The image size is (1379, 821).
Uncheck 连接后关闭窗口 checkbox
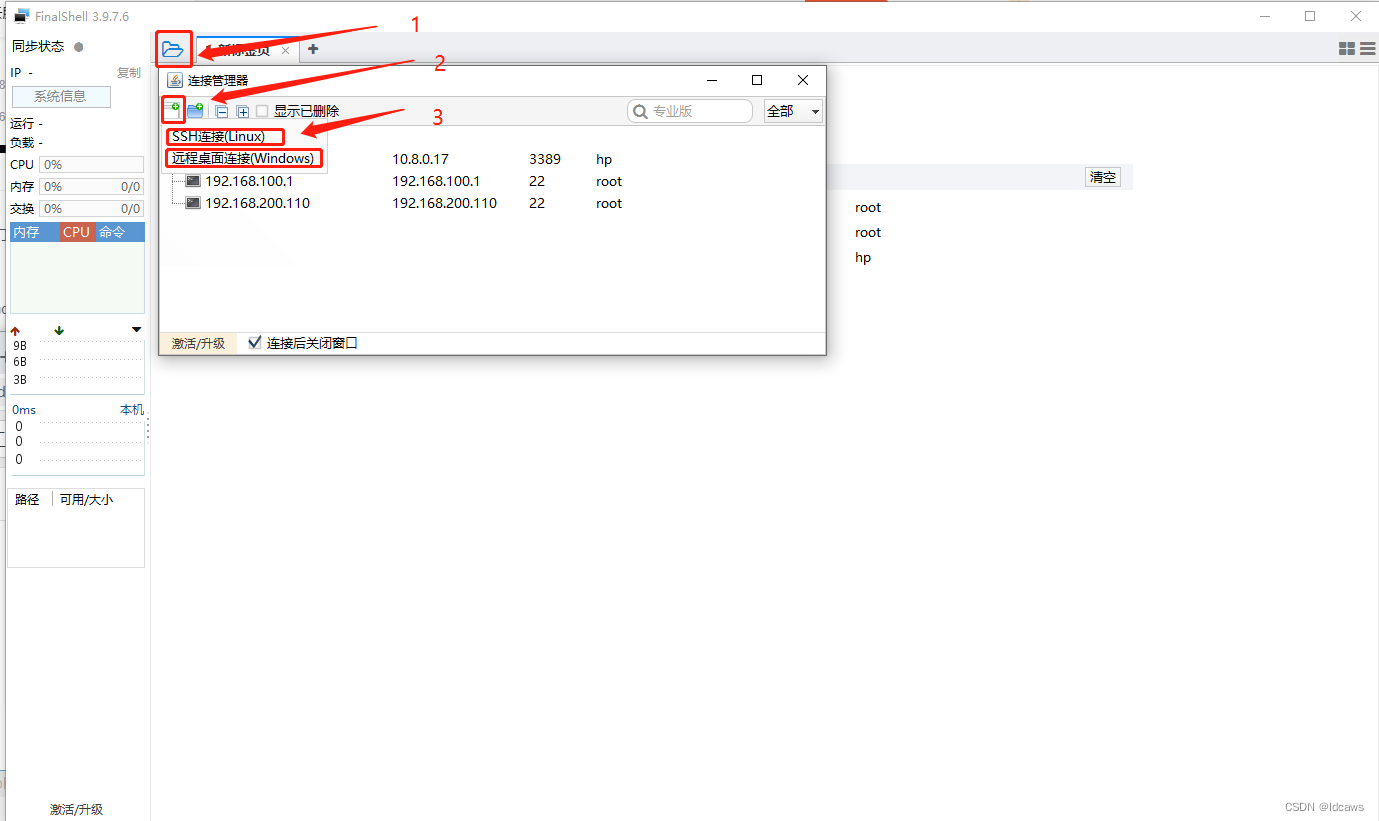tap(254, 343)
